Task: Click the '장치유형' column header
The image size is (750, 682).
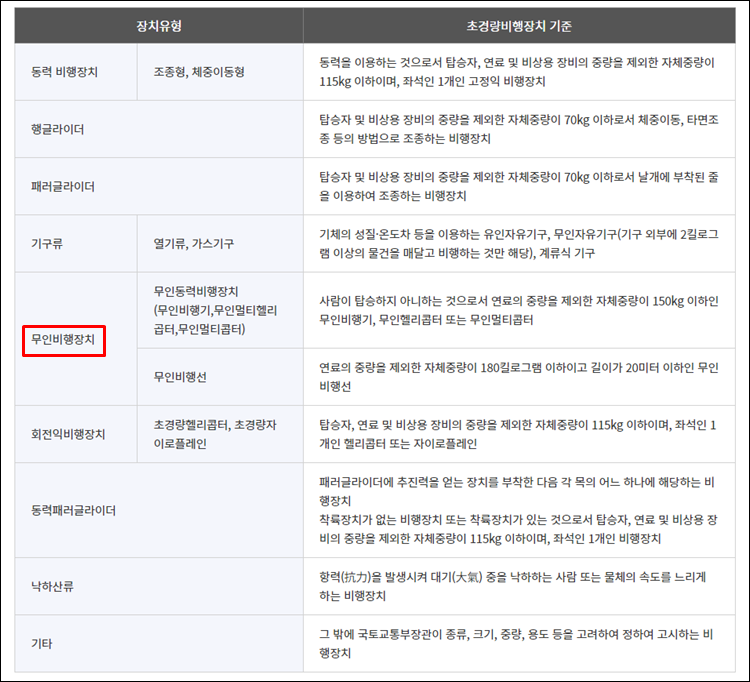Action: [159, 26]
